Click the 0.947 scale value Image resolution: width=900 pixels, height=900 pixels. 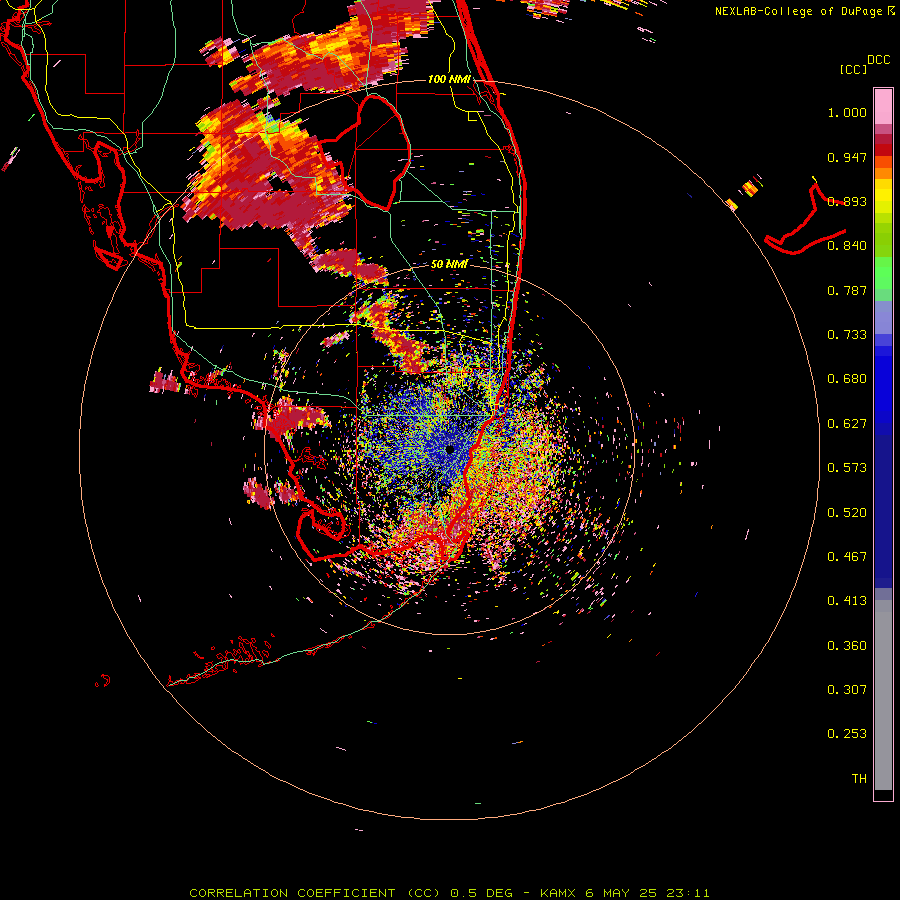coord(847,157)
